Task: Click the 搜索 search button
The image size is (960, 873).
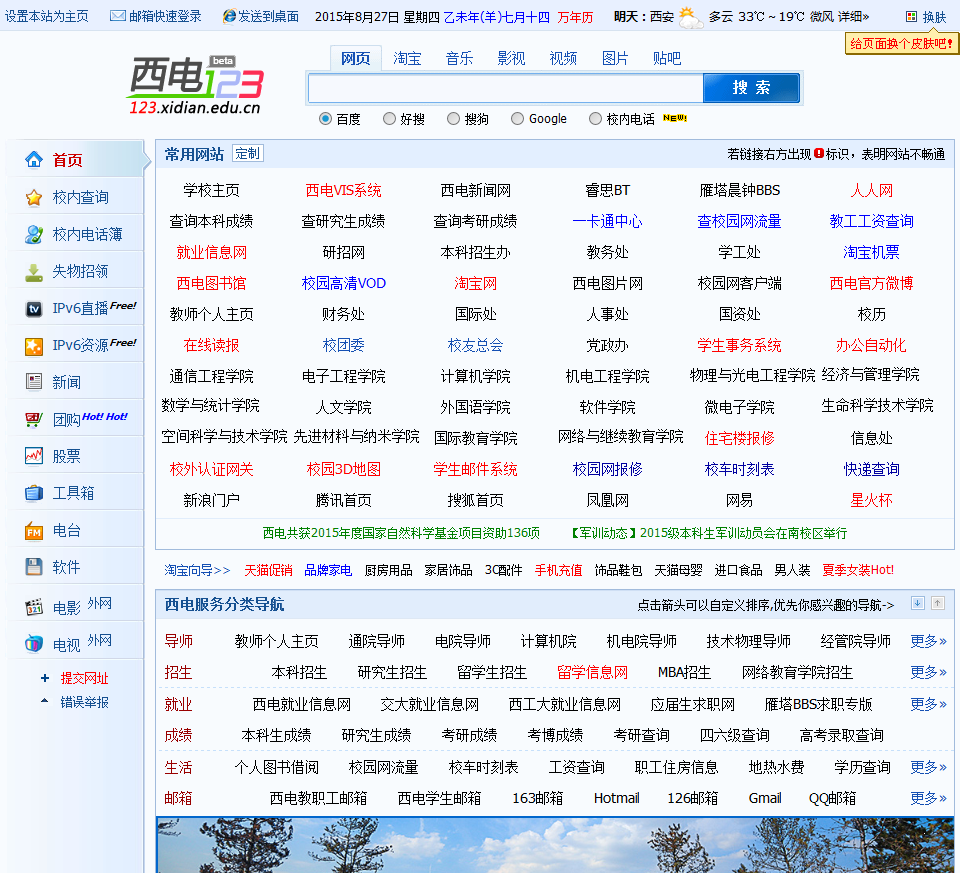Action: tap(751, 88)
